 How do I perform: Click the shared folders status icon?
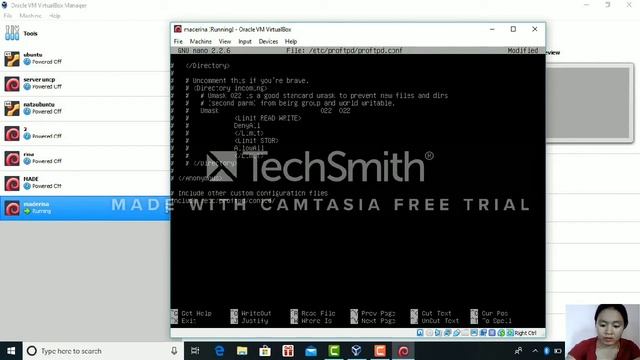[x=465, y=333]
